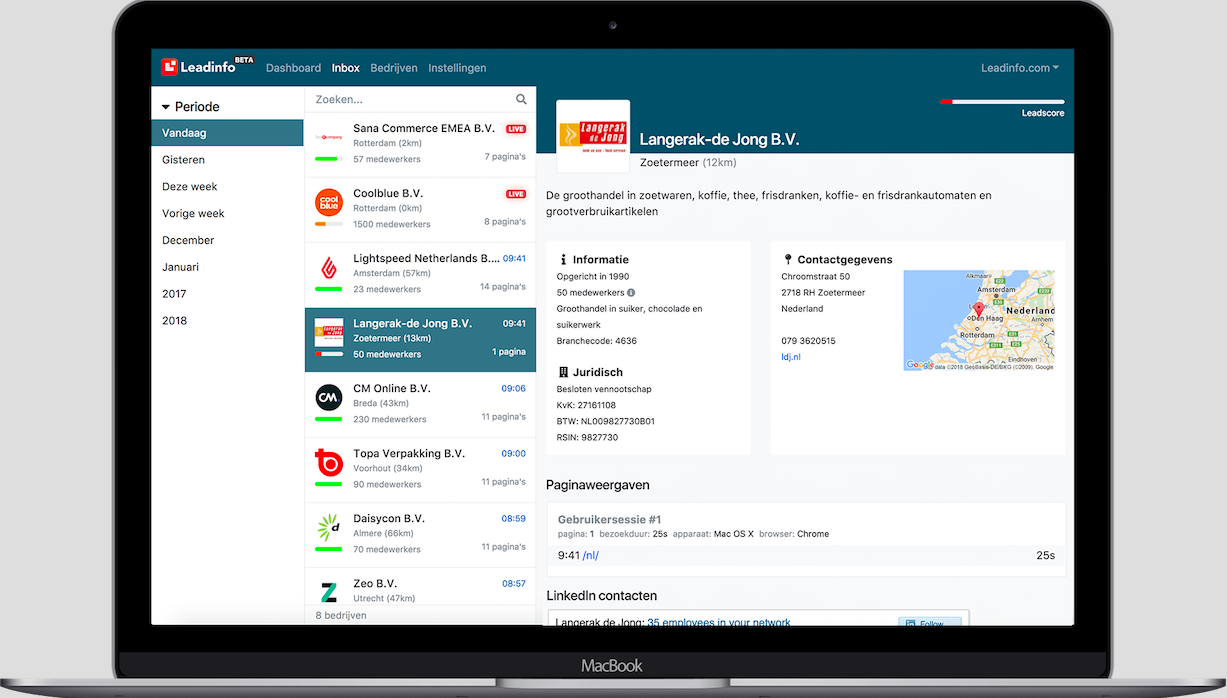Click the Coolblue orange logo
The height and width of the screenshot is (698, 1227).
329,203
